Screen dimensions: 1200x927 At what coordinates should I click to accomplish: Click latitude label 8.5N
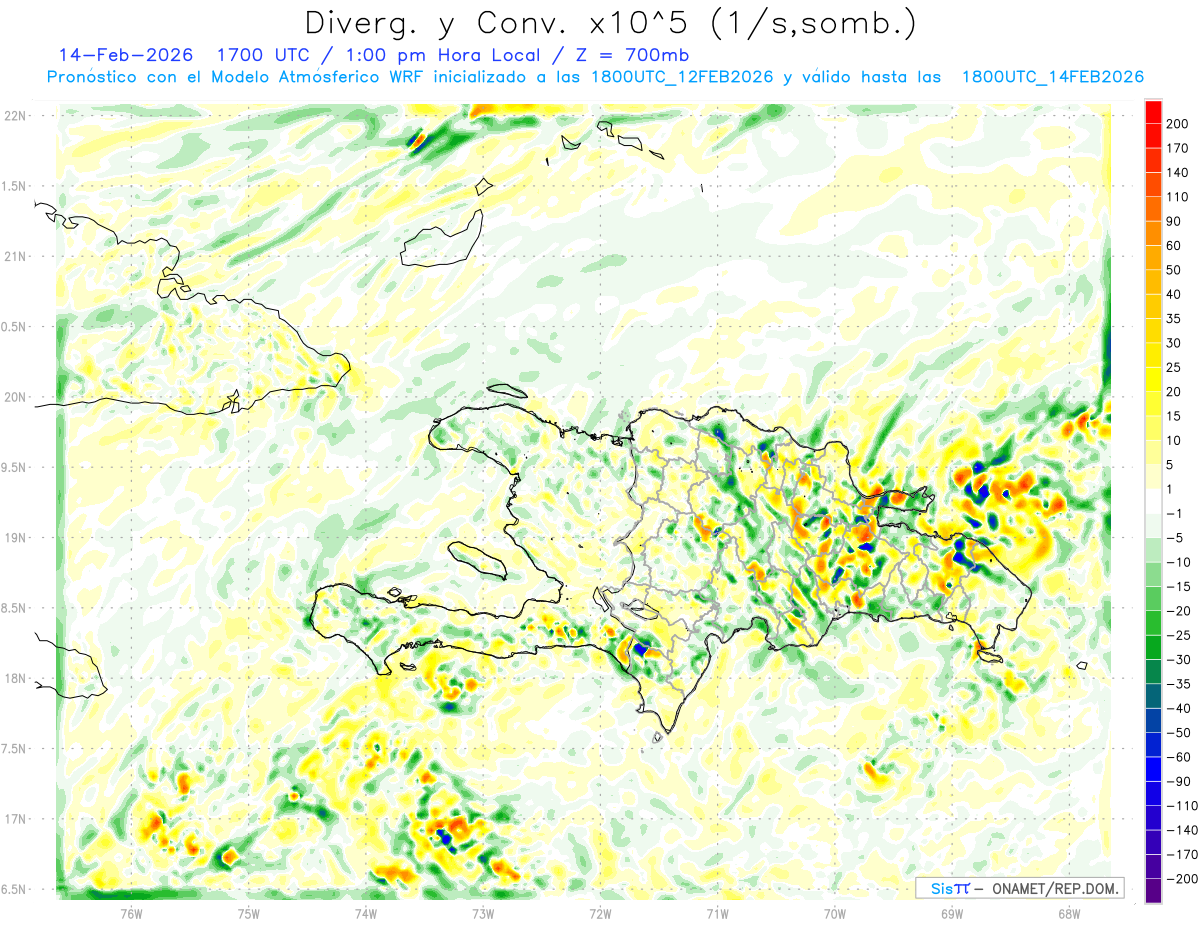(x=14, y=608)
